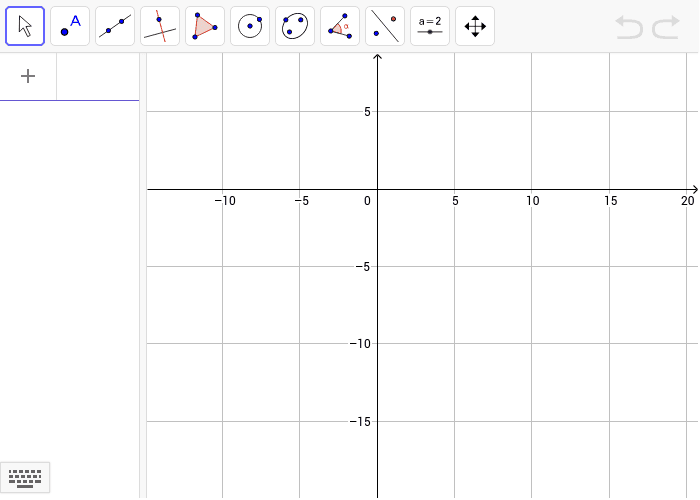Click the x-axis label 15

point(611,201)
